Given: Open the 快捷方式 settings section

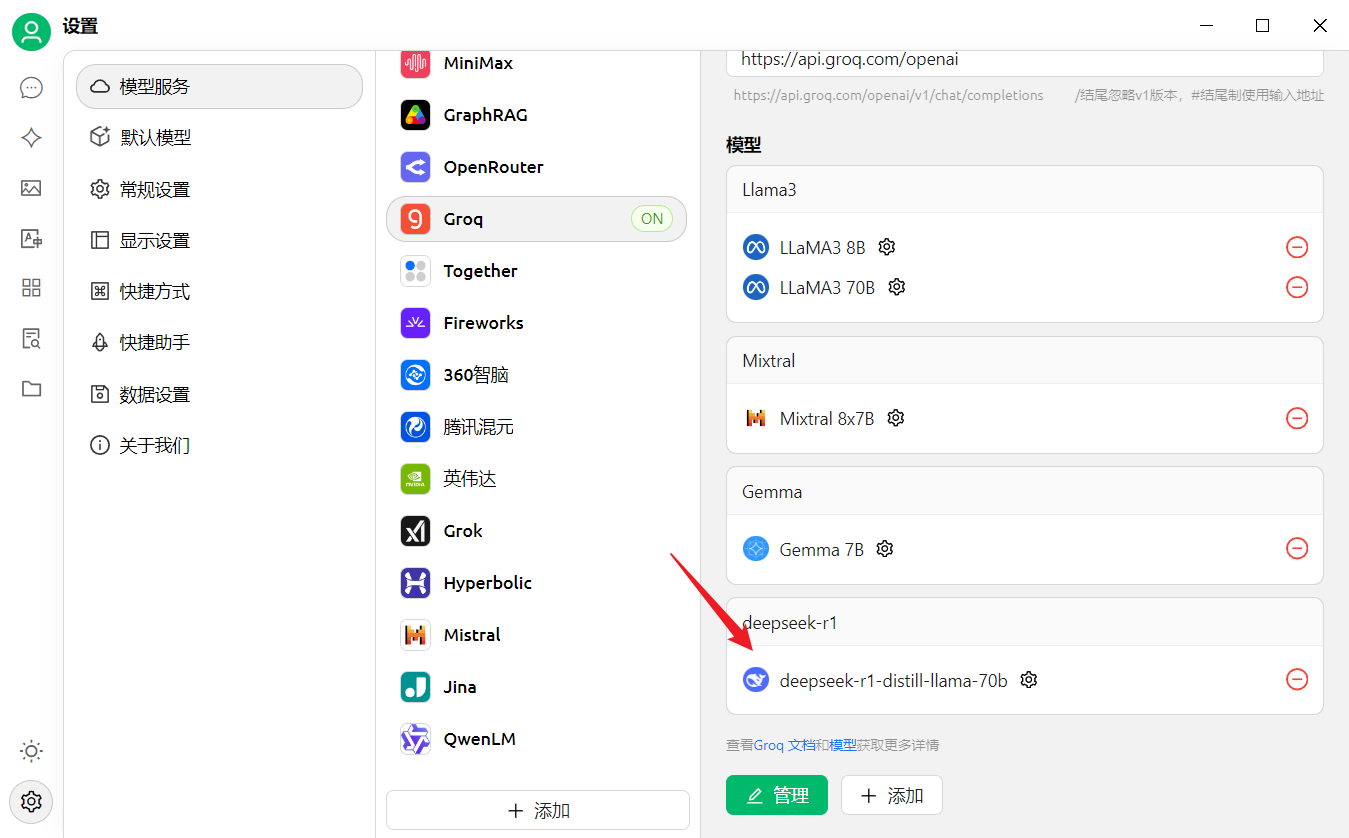Looking at the screenshot, I should (219, 291).
